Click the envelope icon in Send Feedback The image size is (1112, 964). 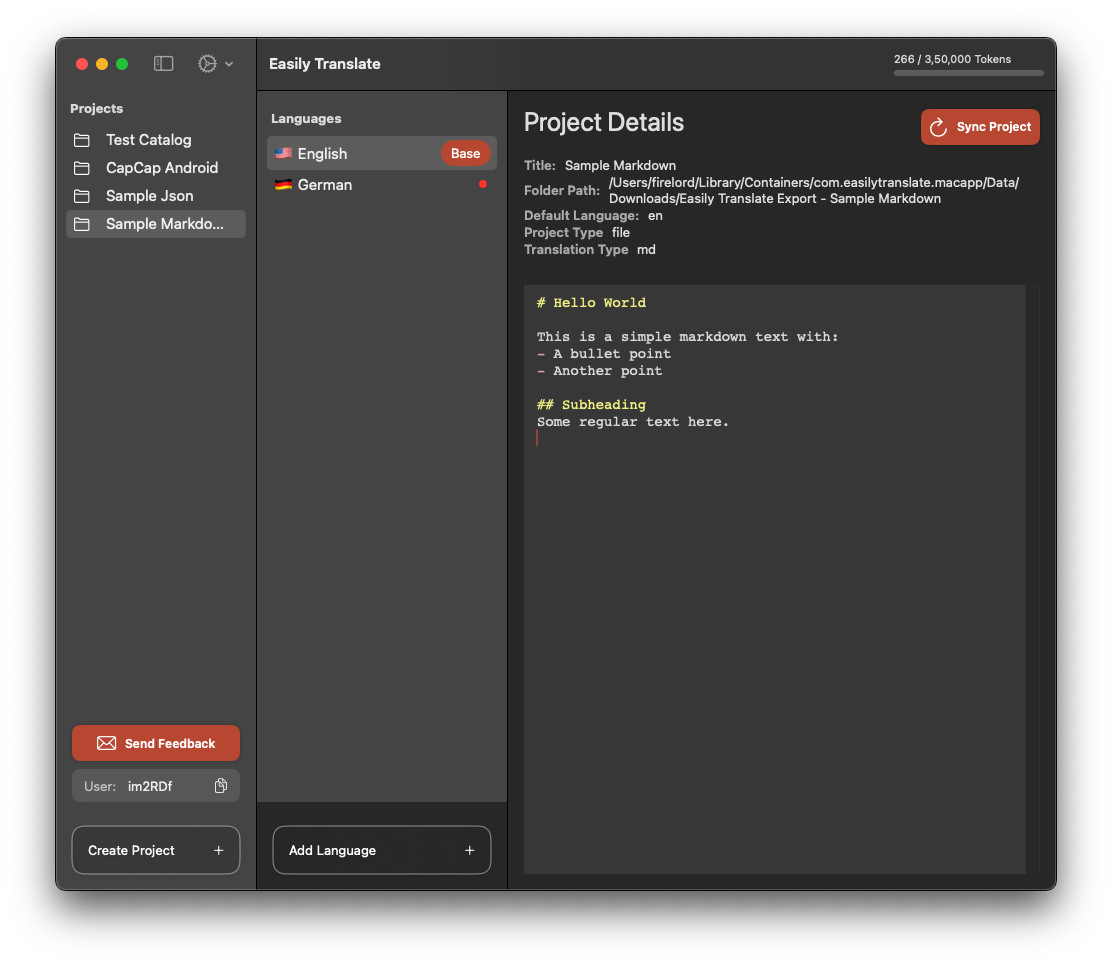coord(106,743)
